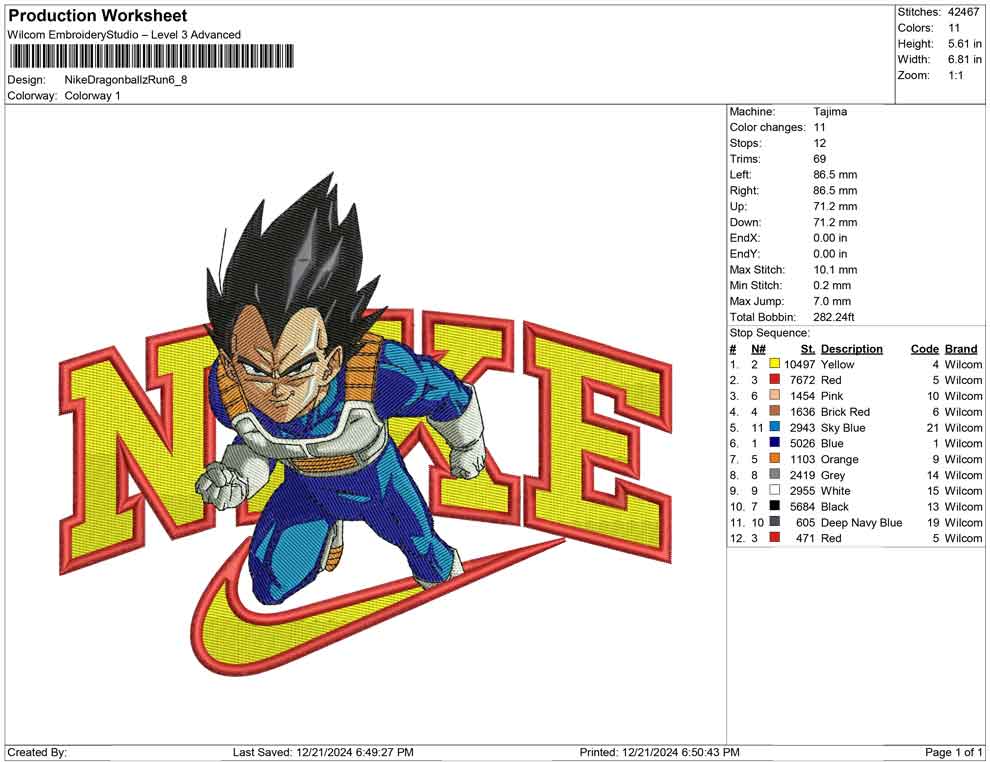Viewport: 990px width, 762px height.
Task: Click the 'Colorway 1' value
Action: tap(92, 96)
